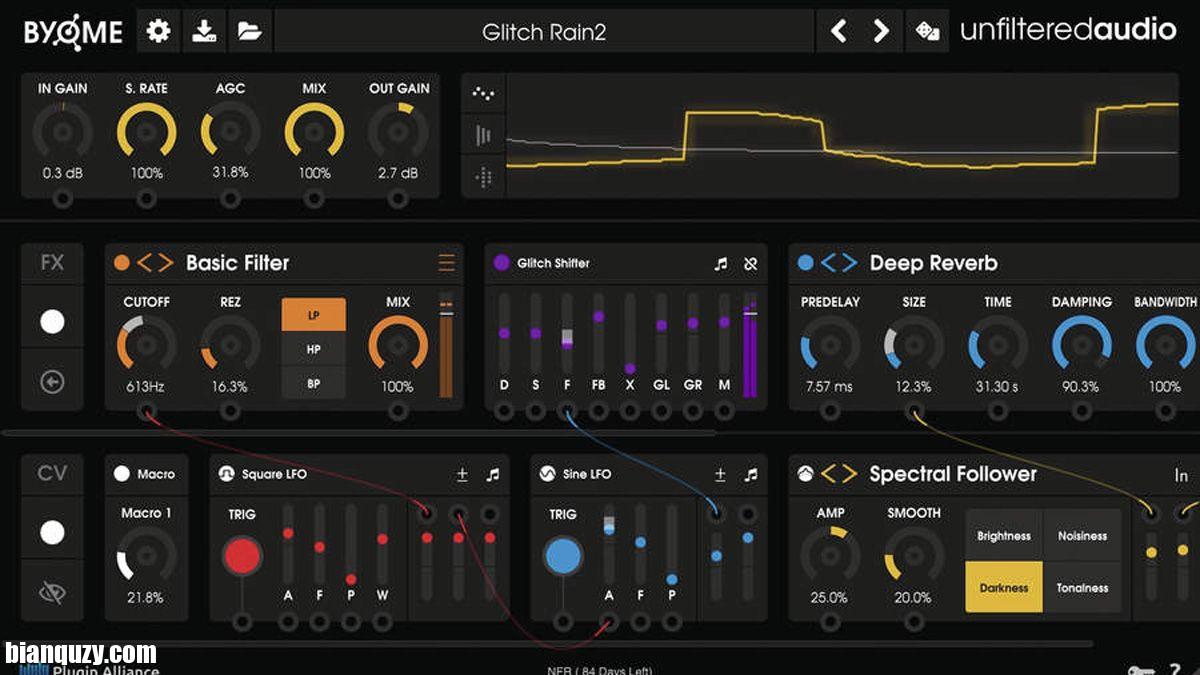Choose Darkness in Spectral Follower
Viewport: 1200px width, 675px height.
[x=1004, y=587]
